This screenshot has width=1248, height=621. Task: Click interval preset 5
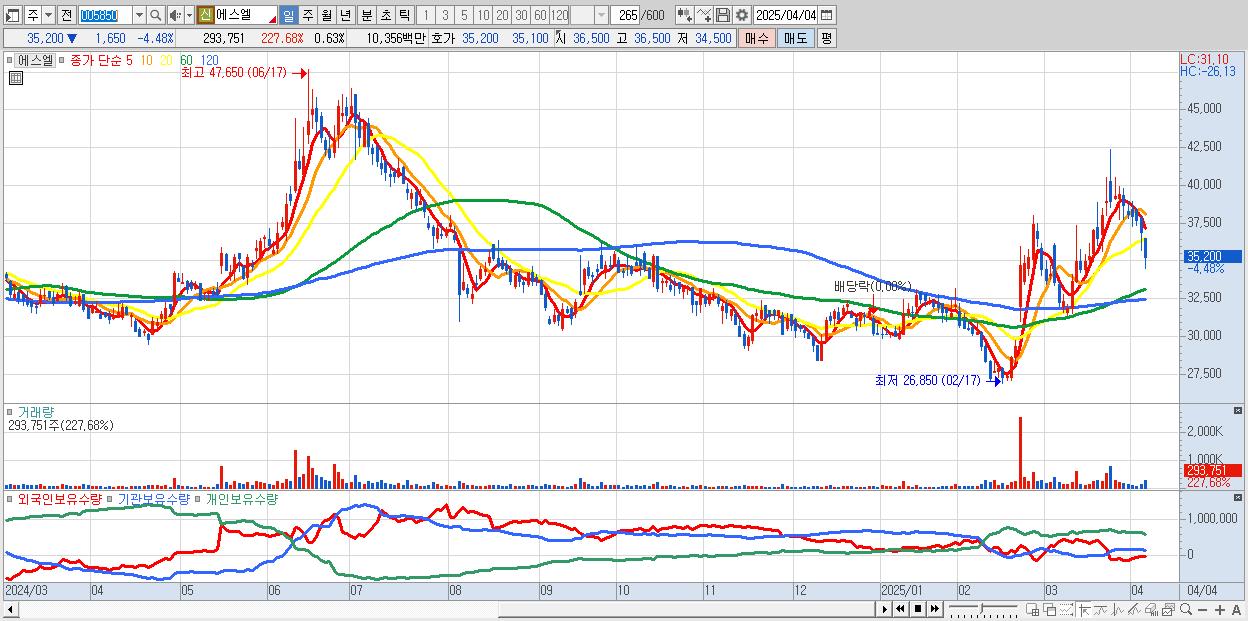464,15
